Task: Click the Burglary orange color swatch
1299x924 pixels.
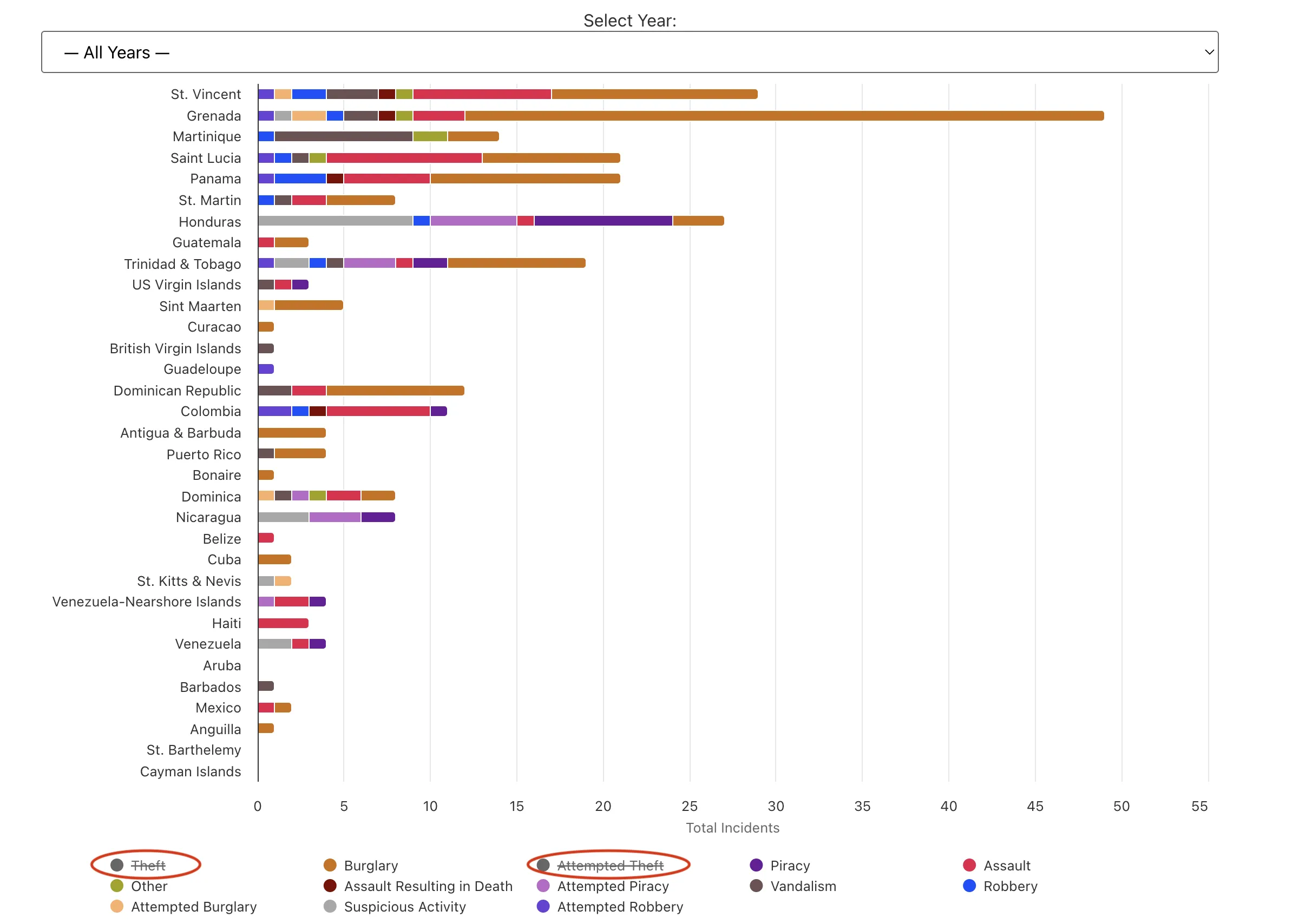Action: point(330,866)
